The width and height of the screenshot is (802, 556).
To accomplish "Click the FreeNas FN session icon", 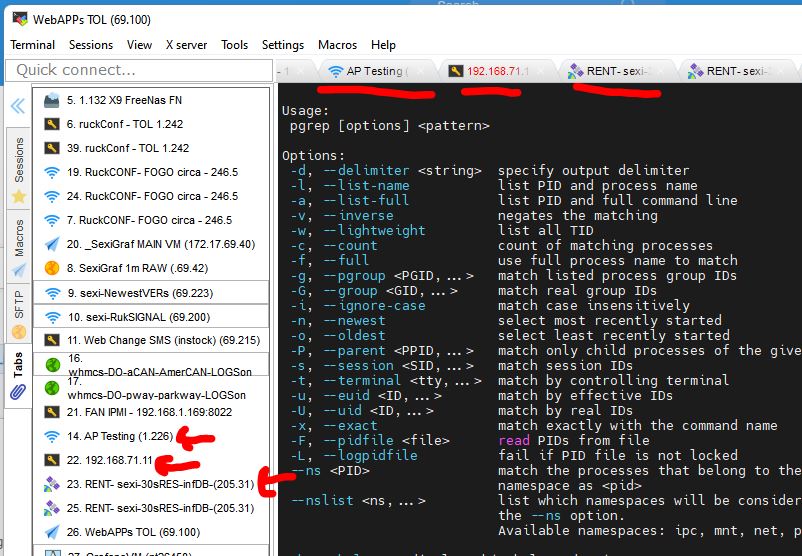I will (52, 100).
